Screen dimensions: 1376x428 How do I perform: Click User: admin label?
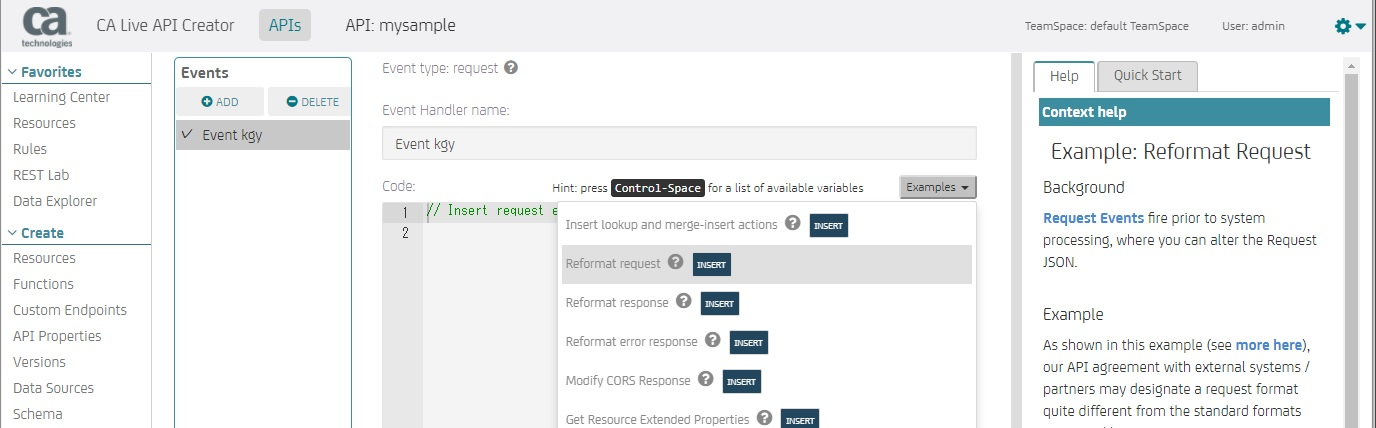point(1253,26)
